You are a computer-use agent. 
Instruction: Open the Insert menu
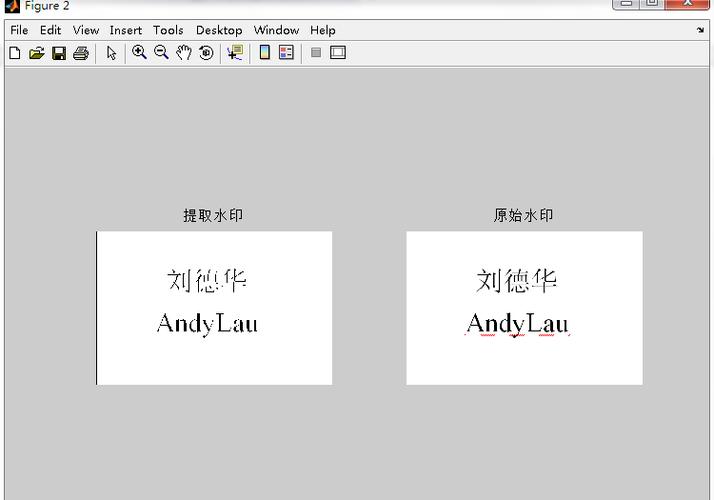coord(126,30)
